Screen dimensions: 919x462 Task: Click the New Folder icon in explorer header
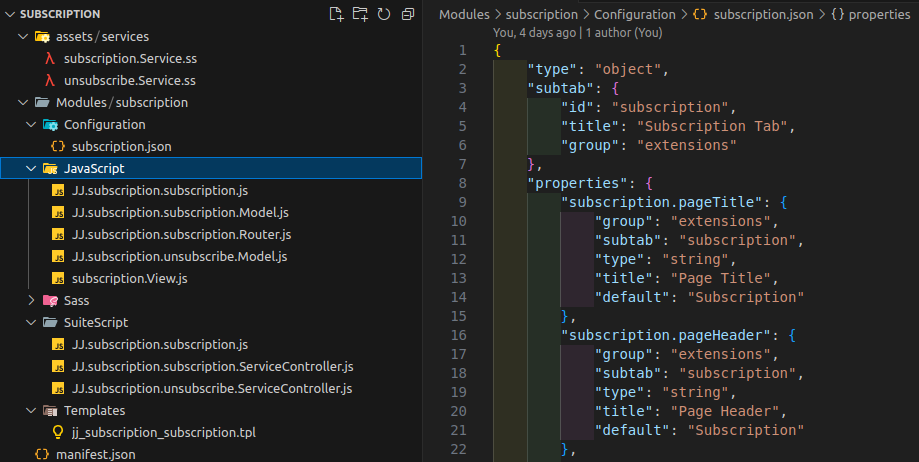360,14
